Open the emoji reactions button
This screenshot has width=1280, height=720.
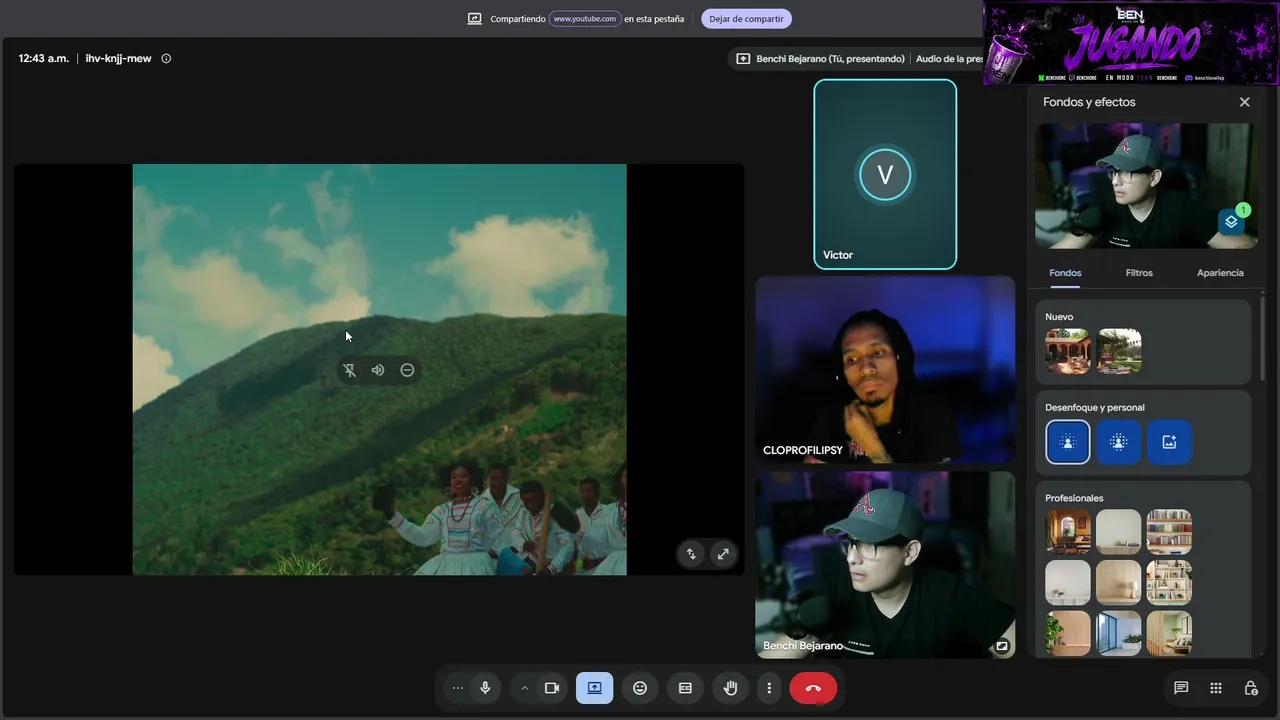(640, 688)
